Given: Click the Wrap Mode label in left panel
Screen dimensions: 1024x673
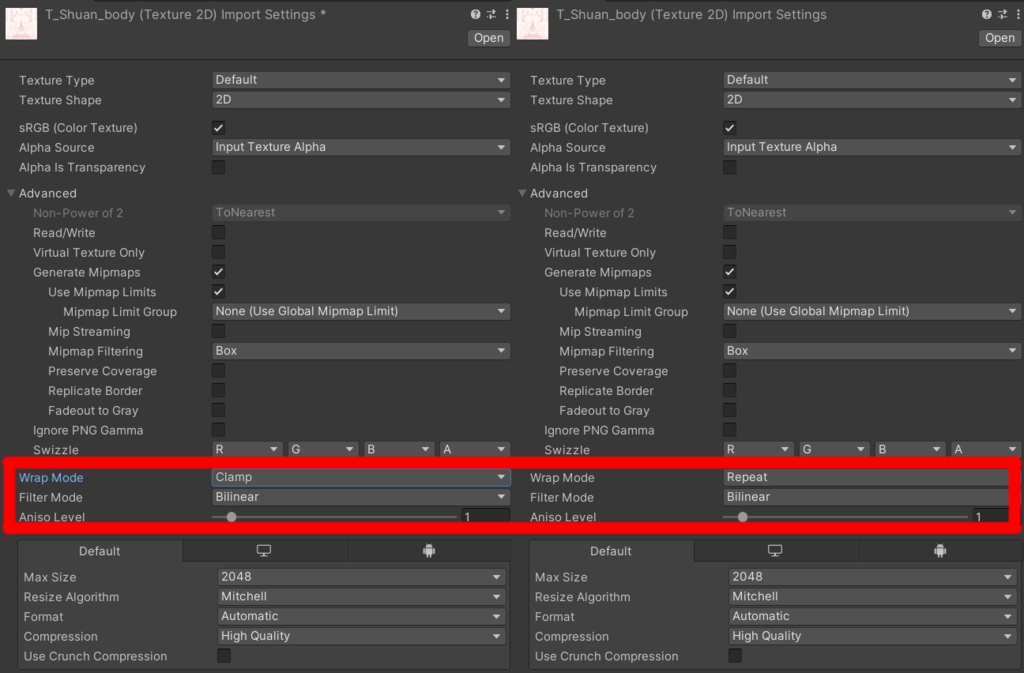Looking at the screenshot, I should [51, 478].
